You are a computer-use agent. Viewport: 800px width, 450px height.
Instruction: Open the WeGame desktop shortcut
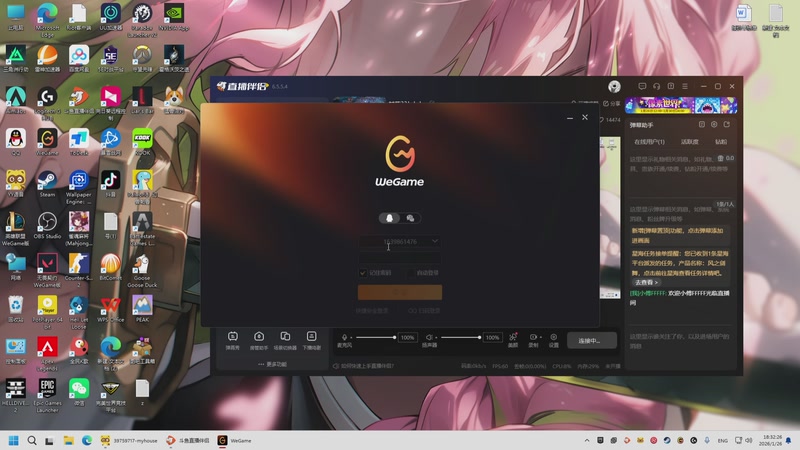tap(47, 142)
